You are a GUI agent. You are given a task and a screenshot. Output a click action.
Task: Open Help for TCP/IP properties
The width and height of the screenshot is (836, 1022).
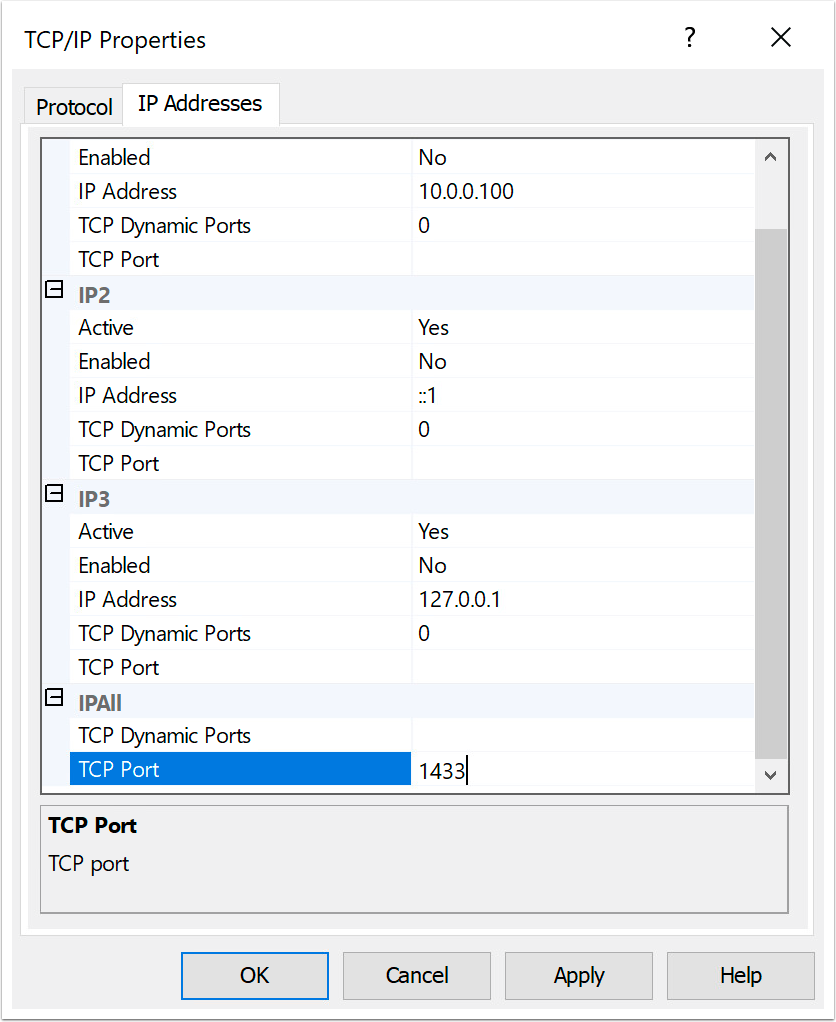click(x=740, y=975)
